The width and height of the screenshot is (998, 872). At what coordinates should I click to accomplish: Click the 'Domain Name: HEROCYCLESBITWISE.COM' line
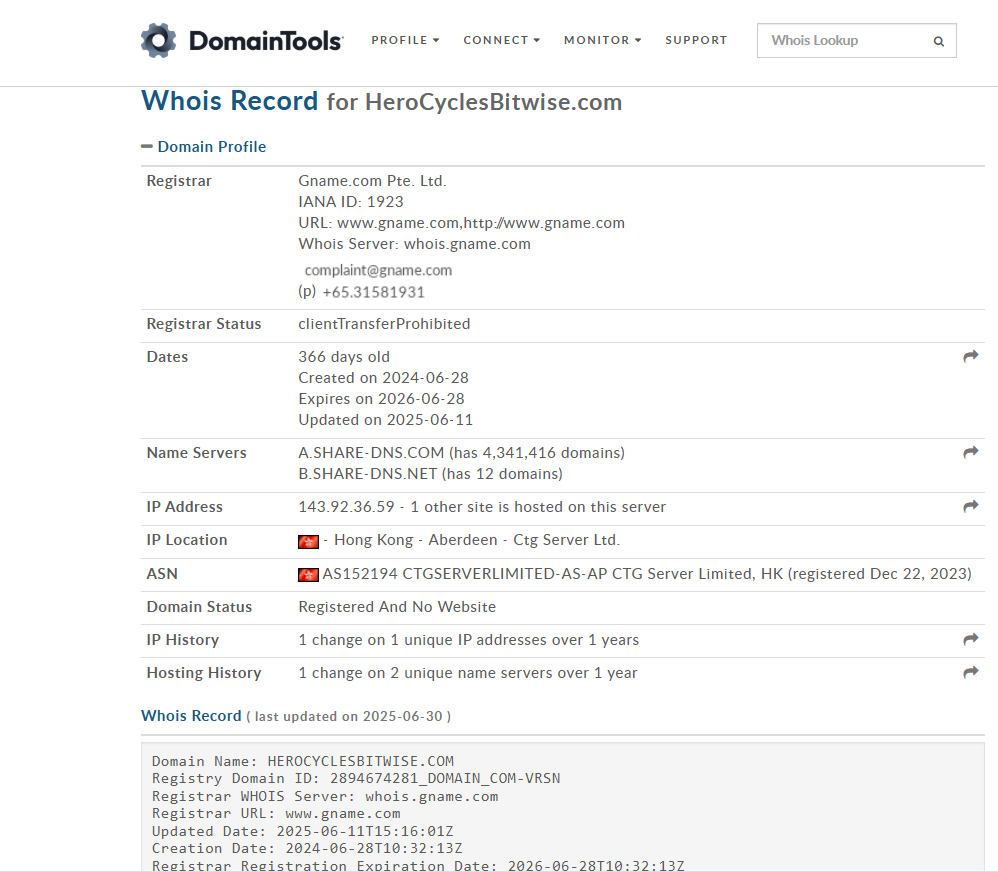point(303,761)
